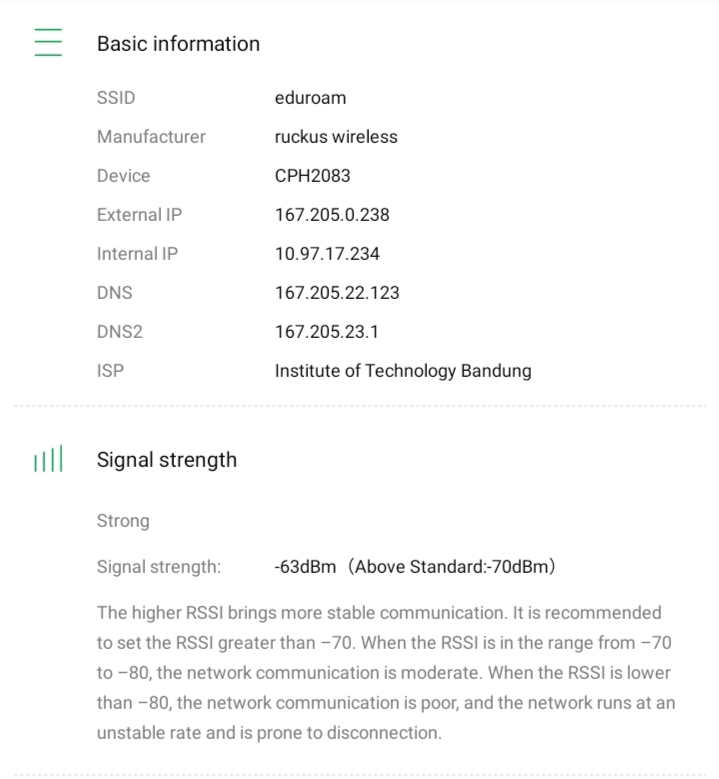Click the external IP 167.205.0.238
This screenshot has width=719, height=779.
pos(332,215)
